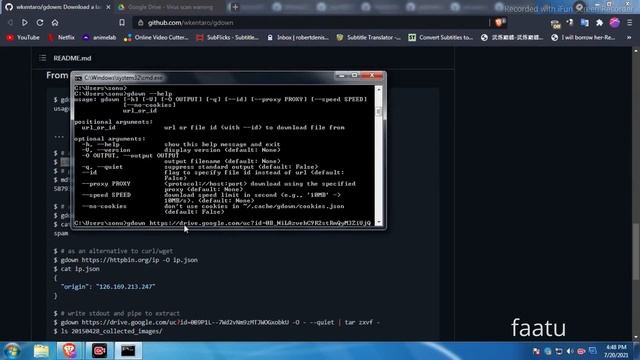Click the 'cat ip.json' code line
Screen dimensions: 640x360
coord(77,269)
